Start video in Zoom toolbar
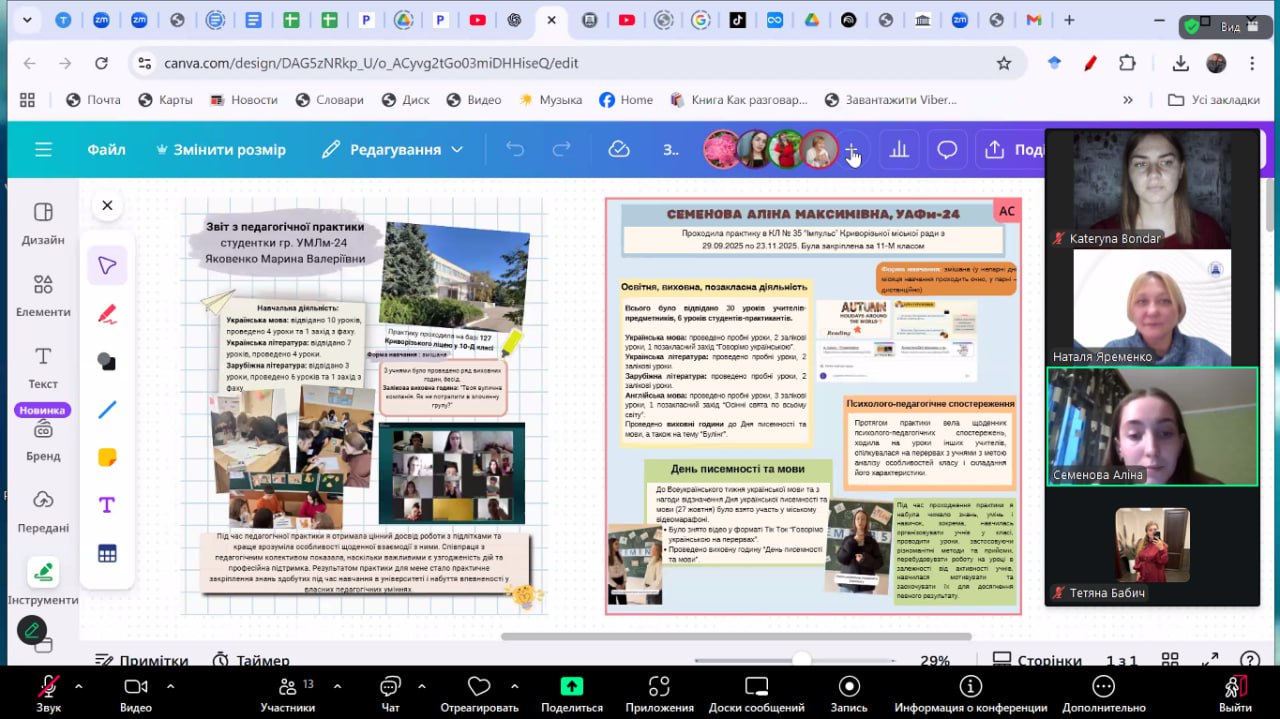The width and height of the screenshot is (1280, 719). click(x=135, y=687)
